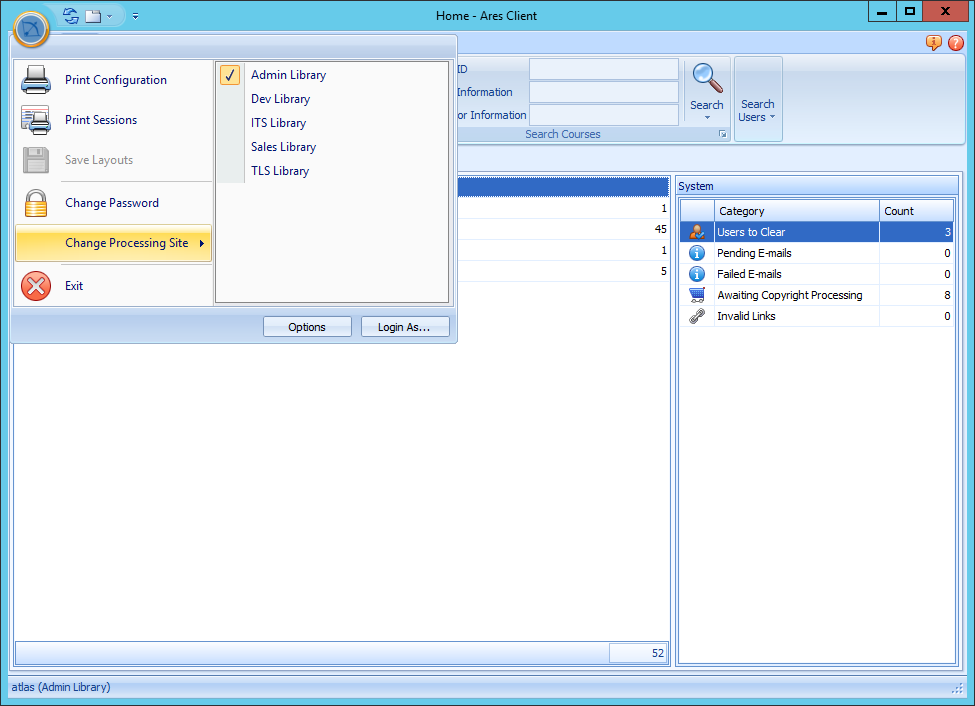Click the Search magnifying glass icon
The image size is (975, 706).
[x=707, y=79]
